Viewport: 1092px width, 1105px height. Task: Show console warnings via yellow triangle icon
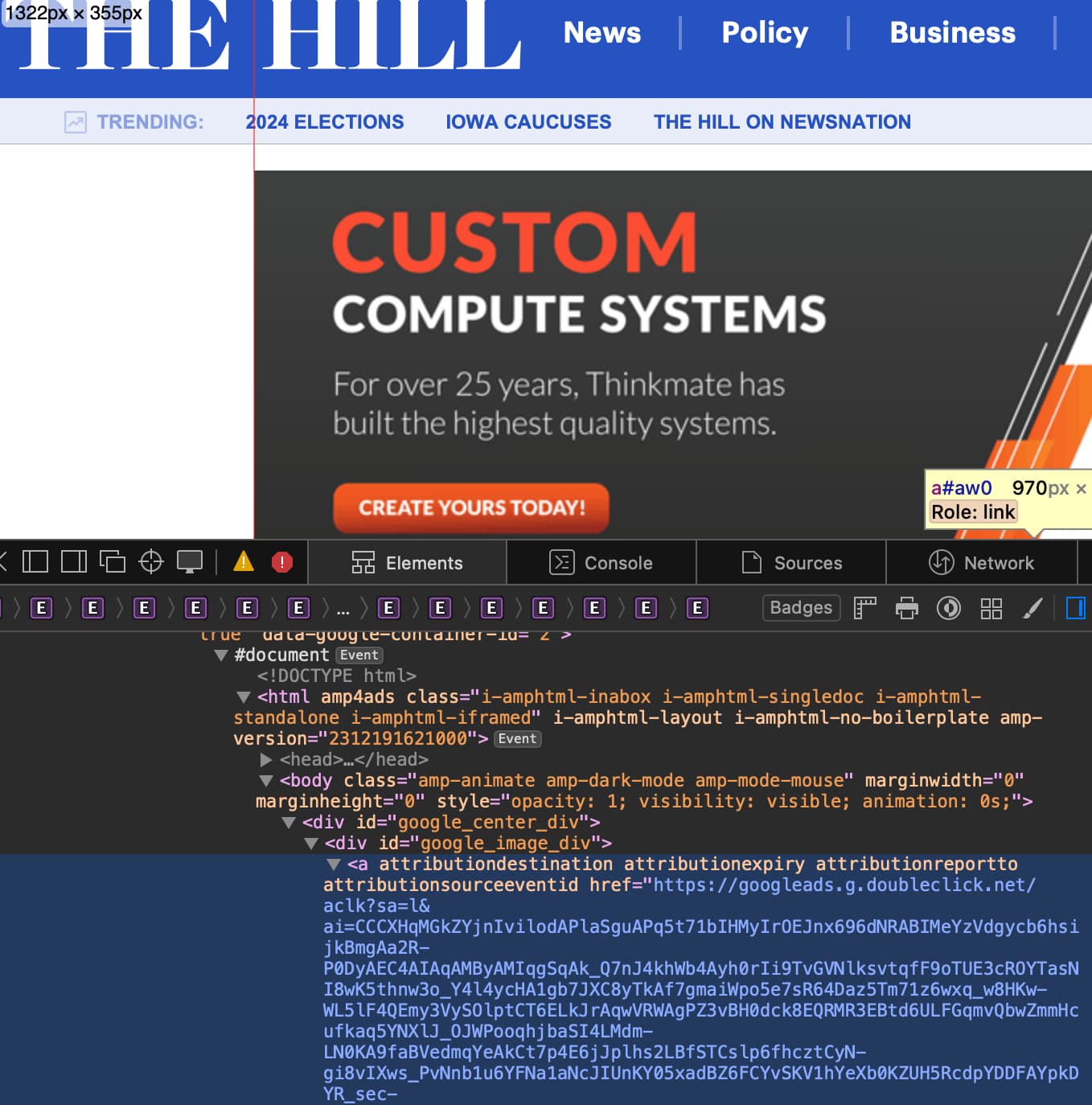point(244,561)
